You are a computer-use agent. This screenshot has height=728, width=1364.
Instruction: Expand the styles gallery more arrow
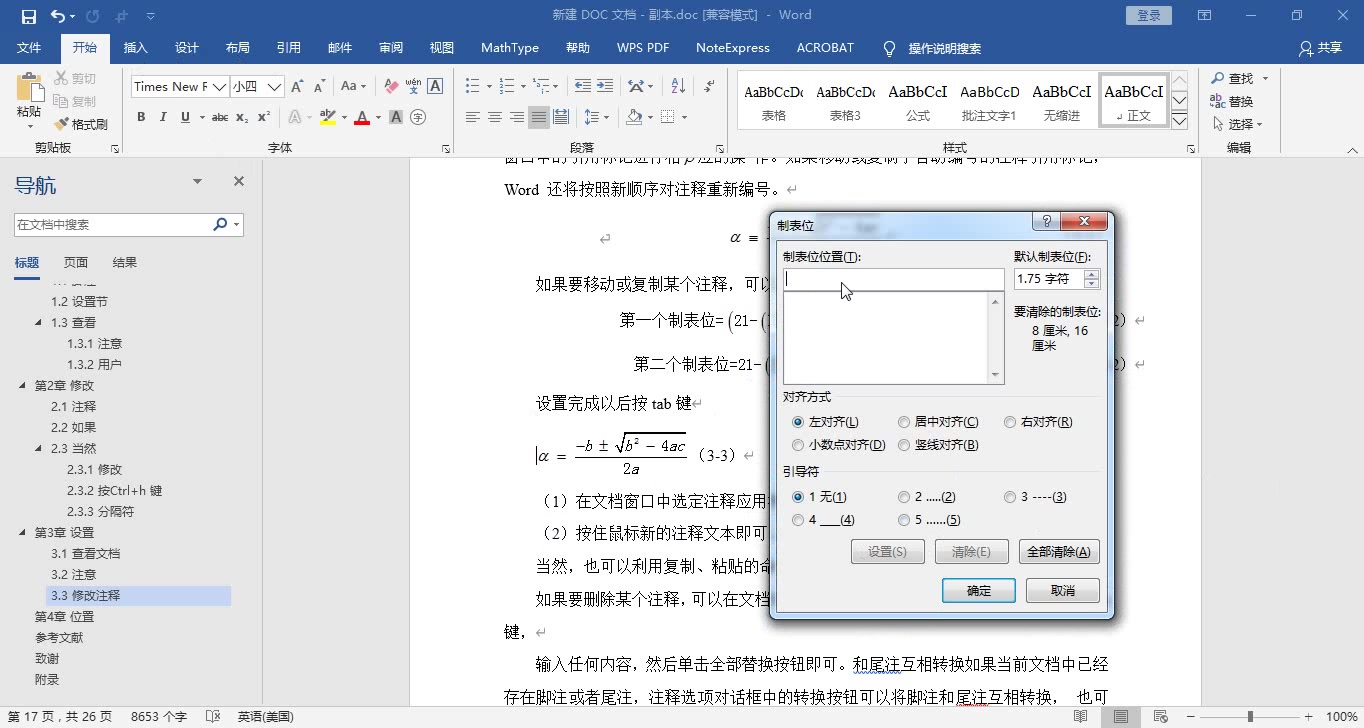pyautogui.click(x=1179, y=121)
